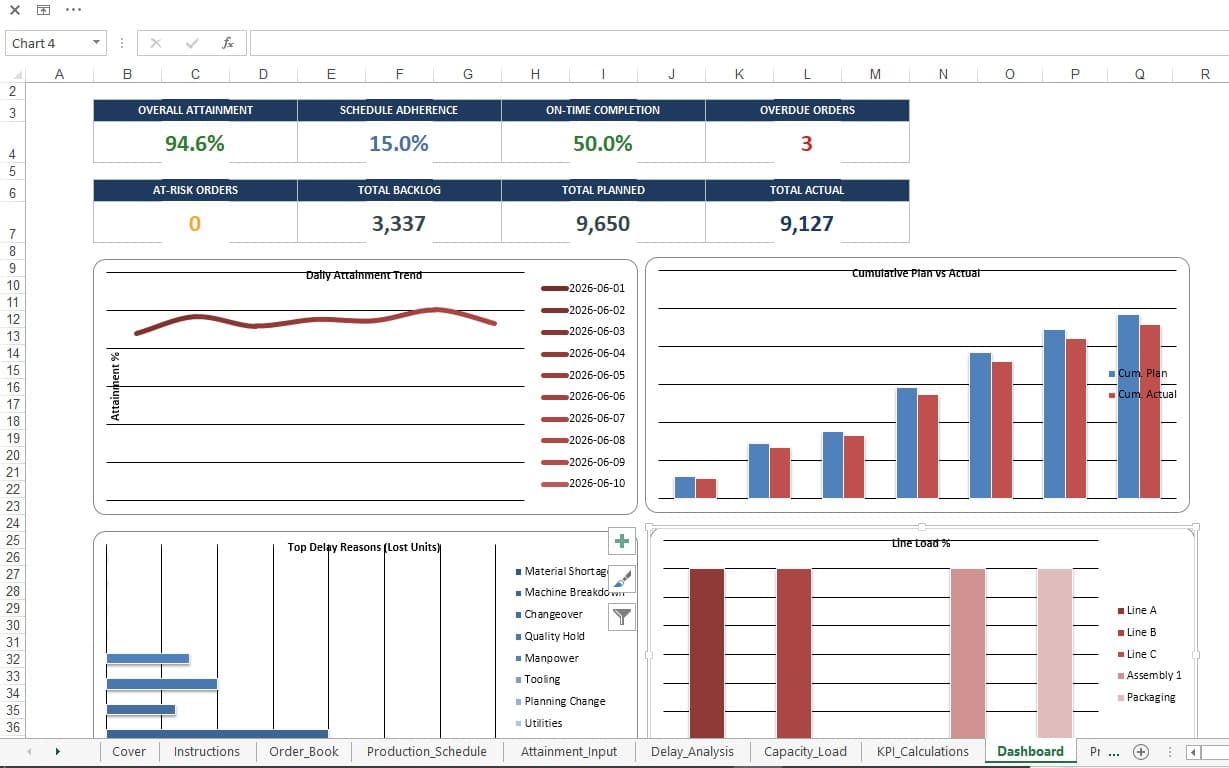Select the KPI_Calculations sheet tab
1229x768 pixels.
(x=922, y=752)
